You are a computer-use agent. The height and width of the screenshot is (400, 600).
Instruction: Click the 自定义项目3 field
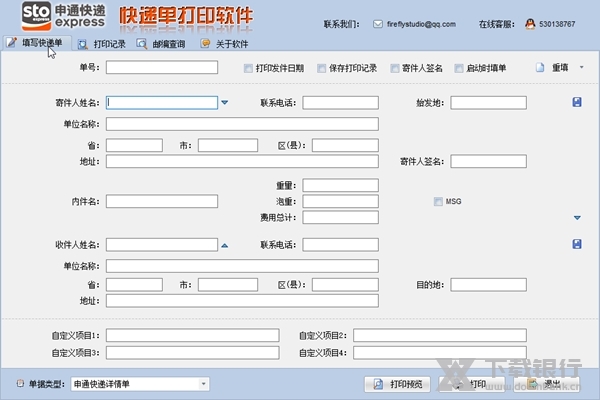click(192, 353)
